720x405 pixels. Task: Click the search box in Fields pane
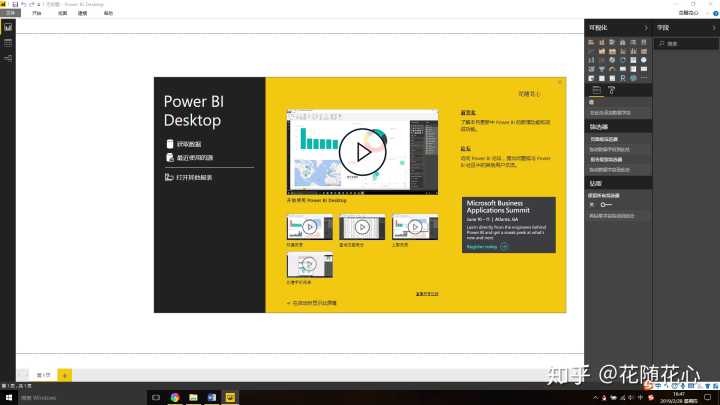click(690, 44)
